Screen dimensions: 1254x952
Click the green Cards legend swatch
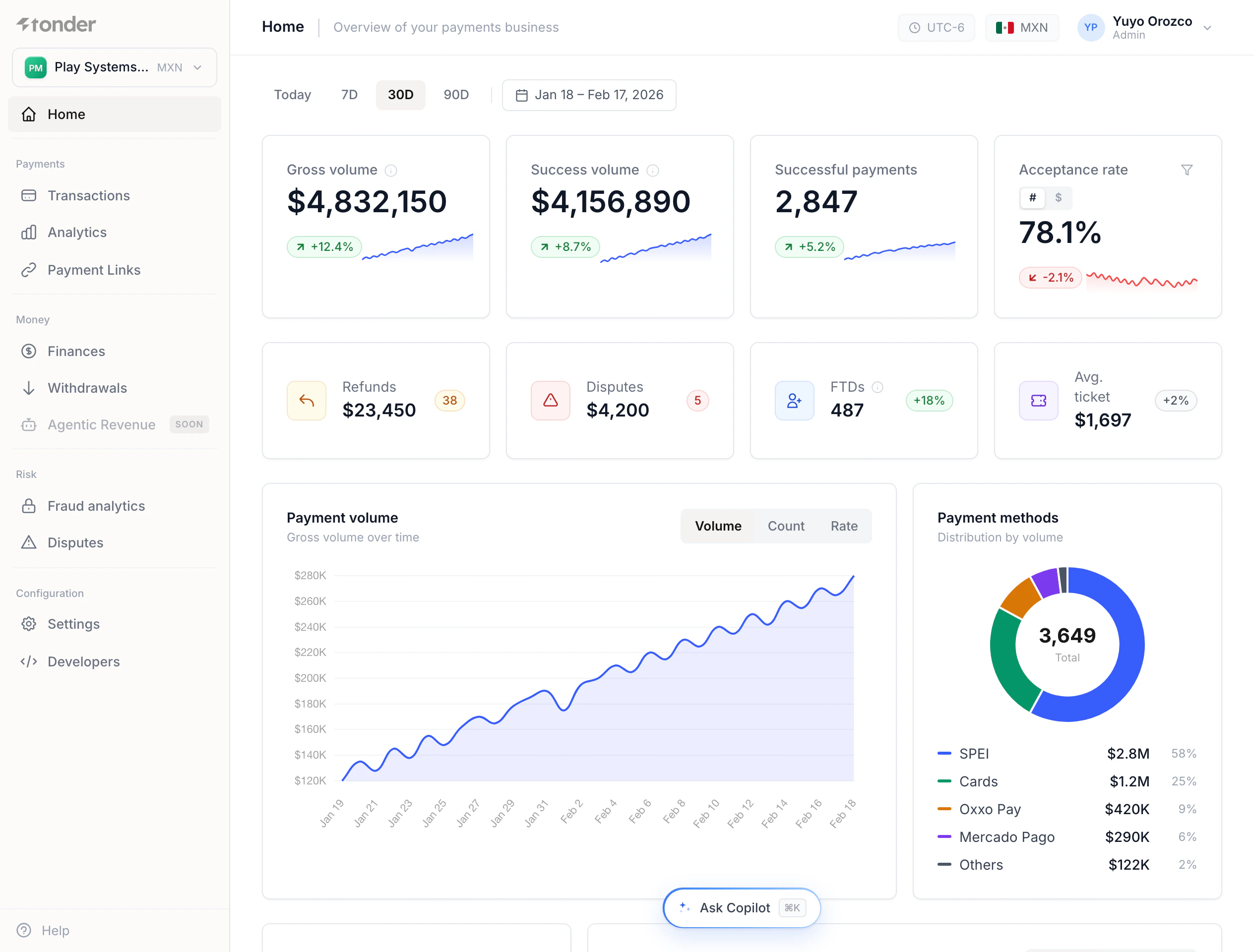[944, 781]
